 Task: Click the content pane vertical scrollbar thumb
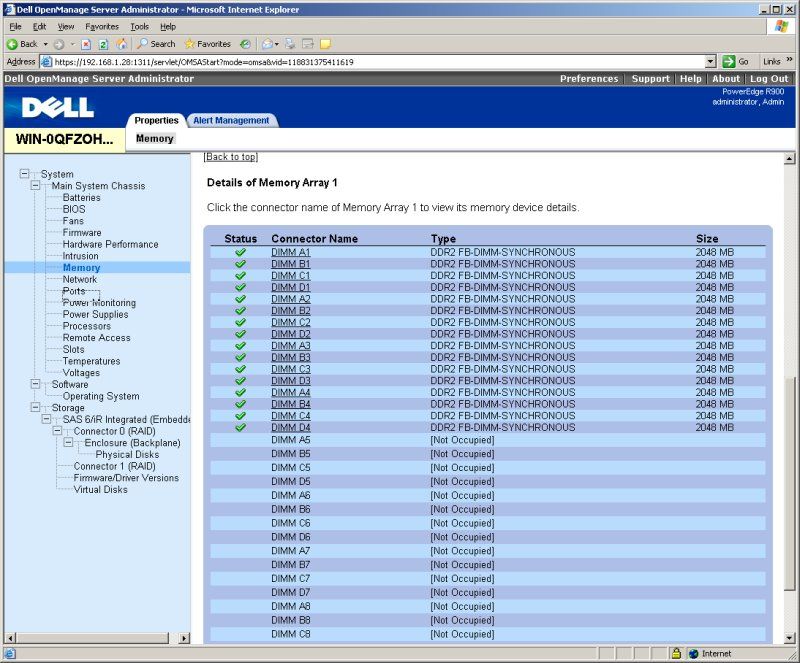tap(789, 483)
